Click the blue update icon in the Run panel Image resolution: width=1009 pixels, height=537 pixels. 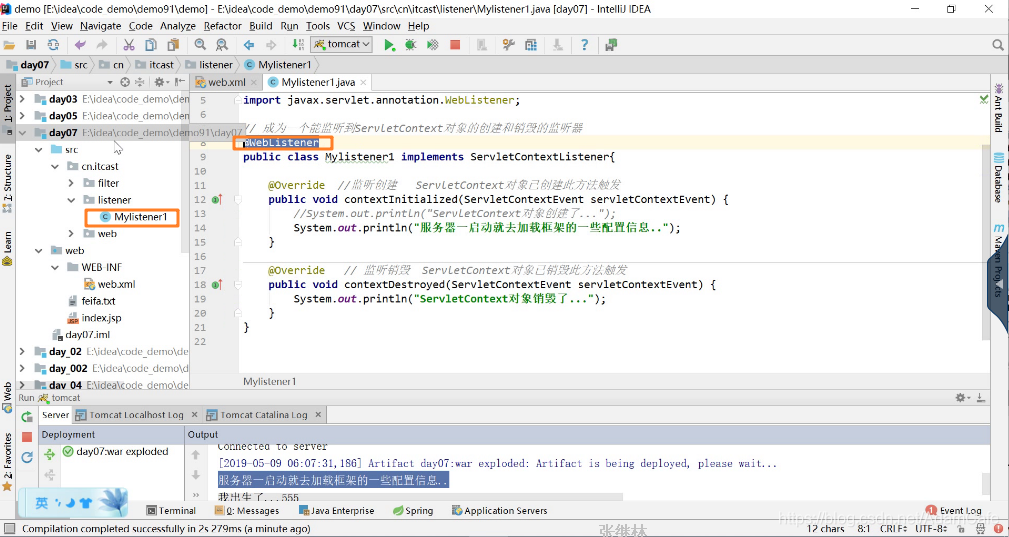(x=26, y=457)
